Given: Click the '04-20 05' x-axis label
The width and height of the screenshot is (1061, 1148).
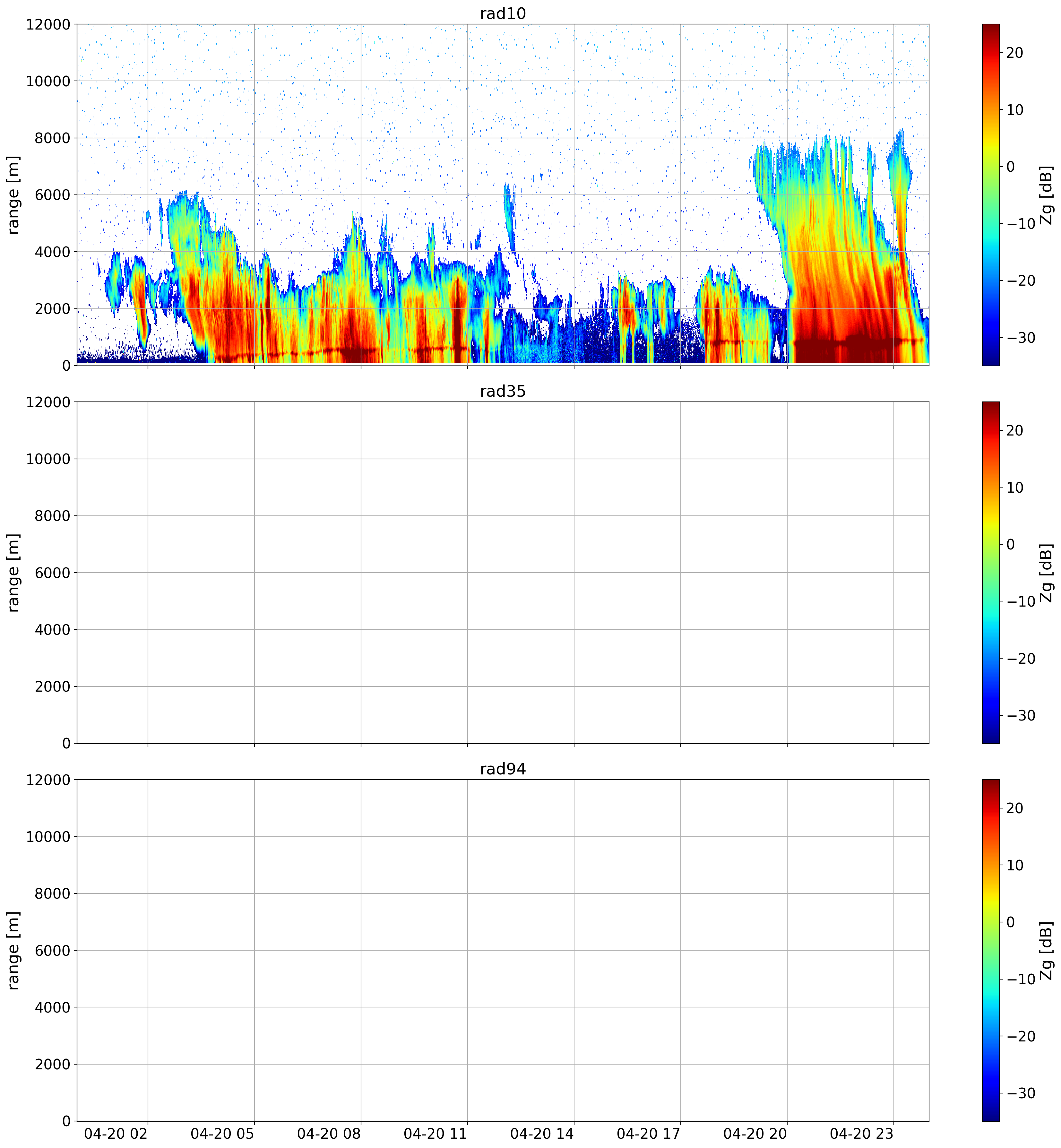Looking at the screenshot, I should 222,1134.
